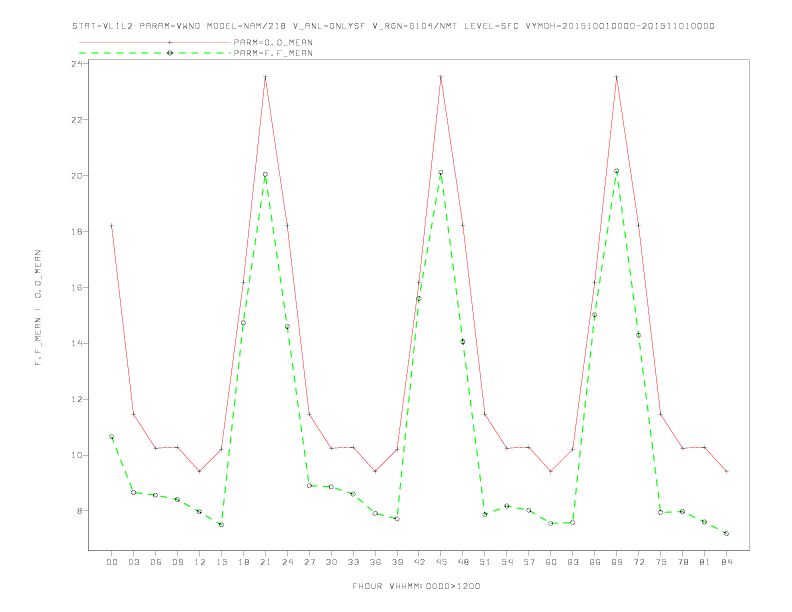Click the y-axis tick label 8

click(80, 511)
